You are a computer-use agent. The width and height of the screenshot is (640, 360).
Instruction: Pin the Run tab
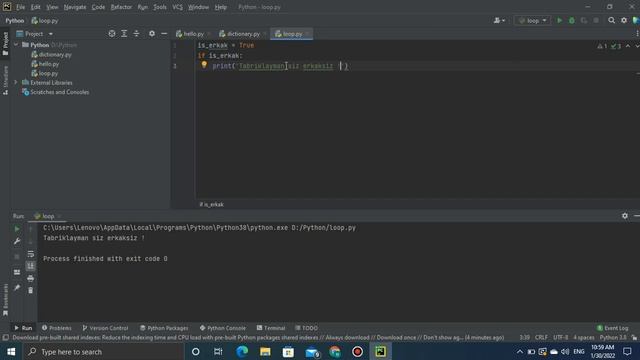coord(17,288)
